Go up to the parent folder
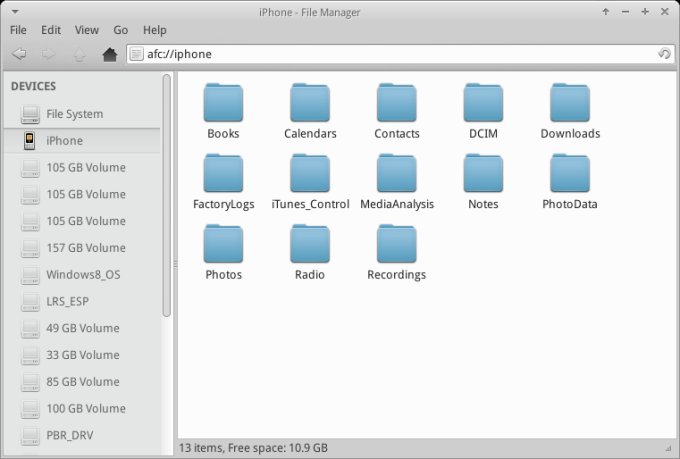The image size is (680, 459). [80, 54]
